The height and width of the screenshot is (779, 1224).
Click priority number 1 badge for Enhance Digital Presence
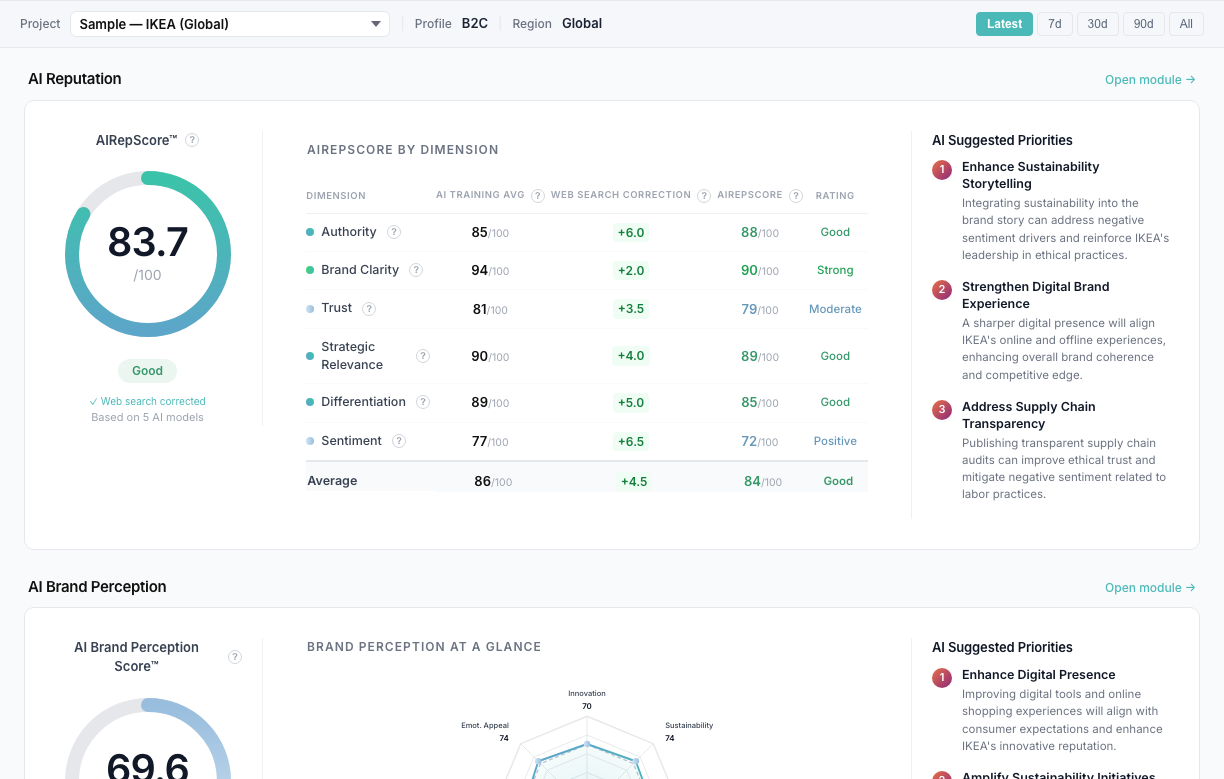tap(941, 678)
